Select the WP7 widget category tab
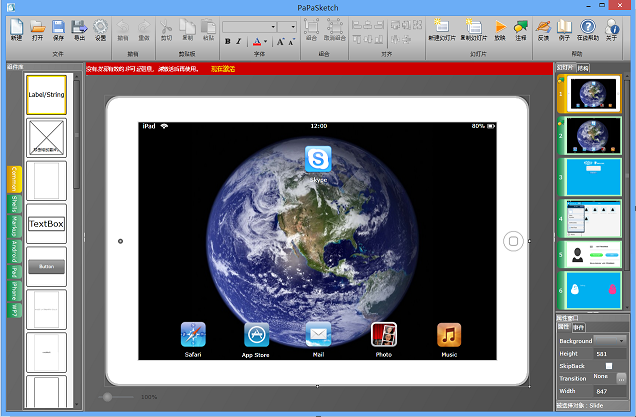Viewport: 636px width, 417px height. (14, 310)
